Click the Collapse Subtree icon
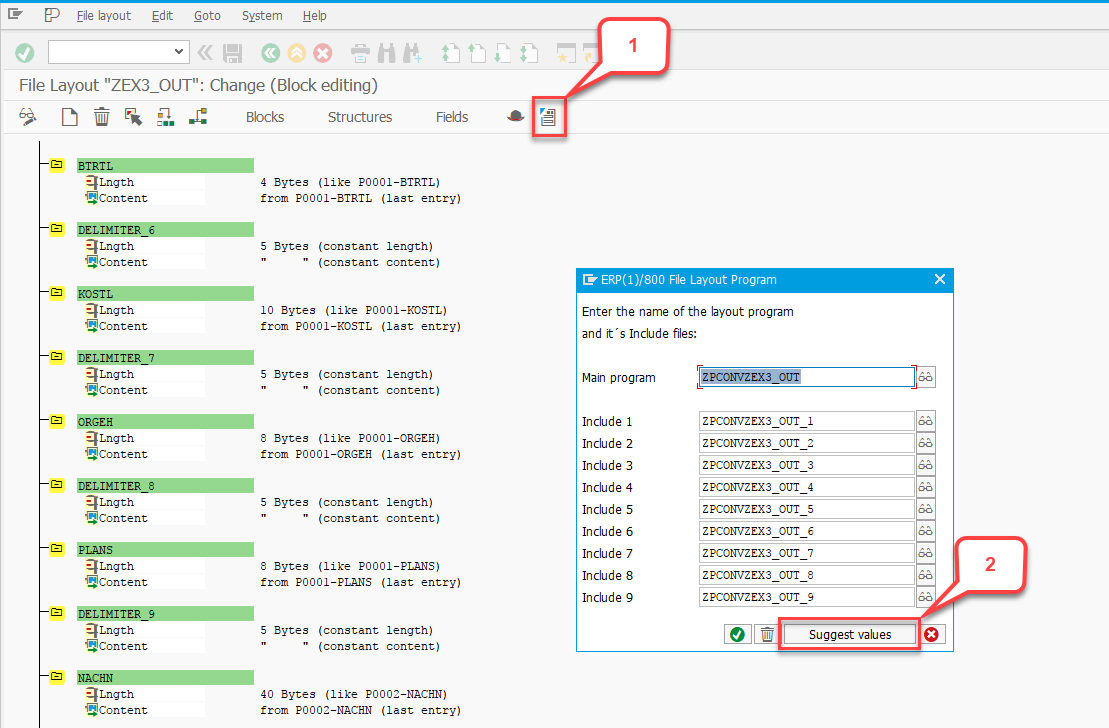 click(x=198, y=117)
